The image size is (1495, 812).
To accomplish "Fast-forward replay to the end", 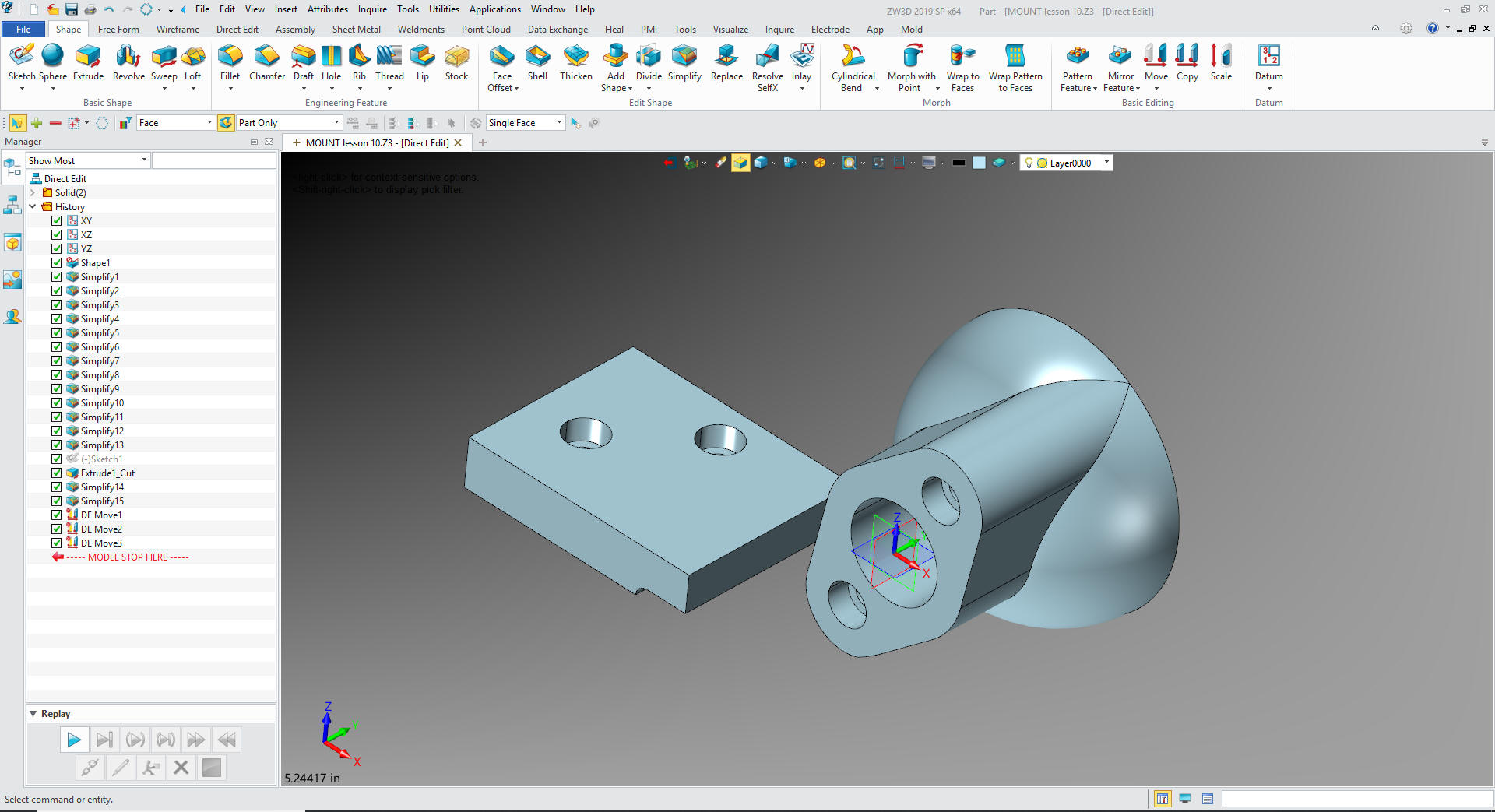I will click(x=195, y=740).
